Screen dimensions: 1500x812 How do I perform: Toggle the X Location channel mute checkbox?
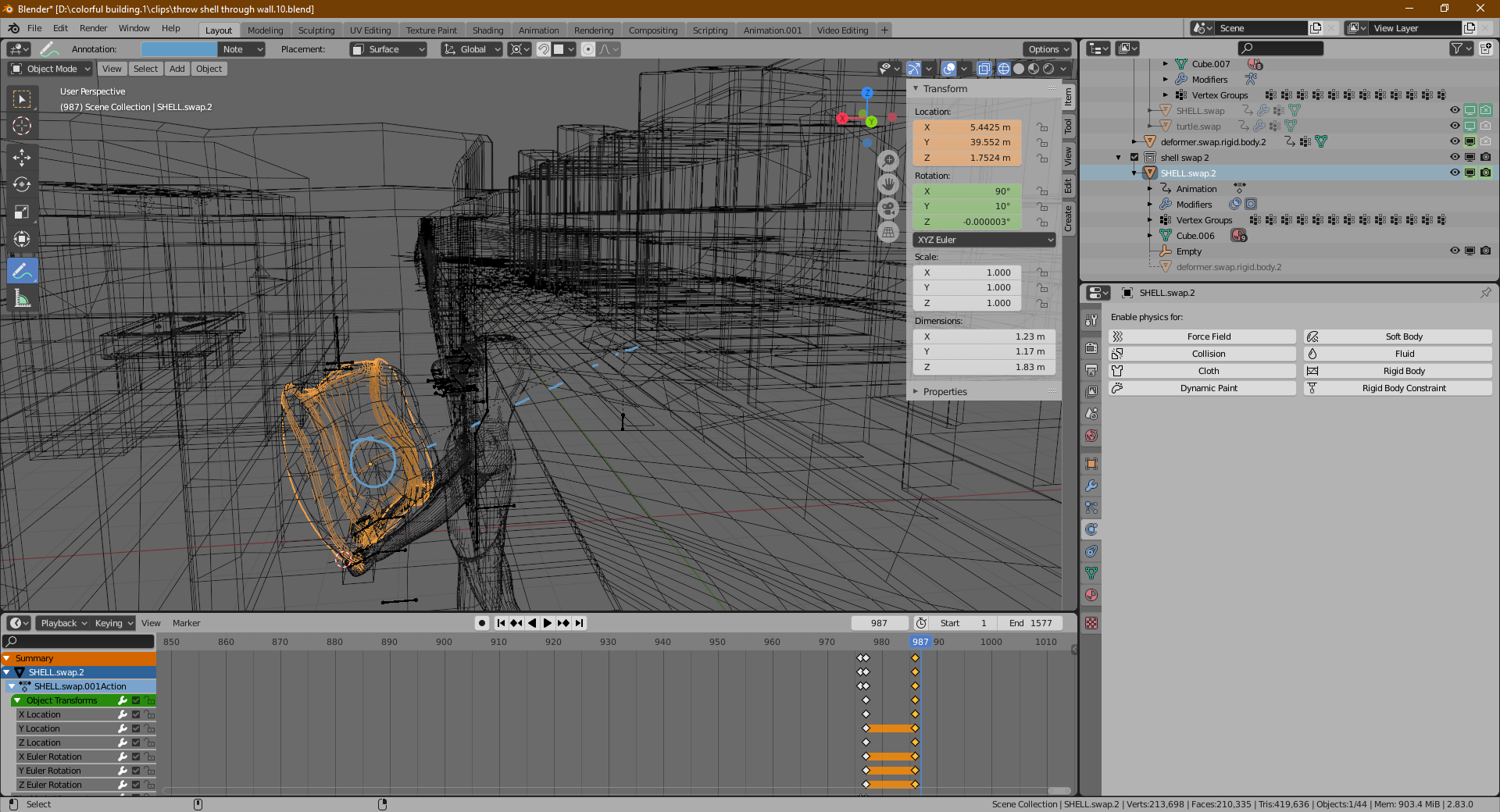coord(136,714)
